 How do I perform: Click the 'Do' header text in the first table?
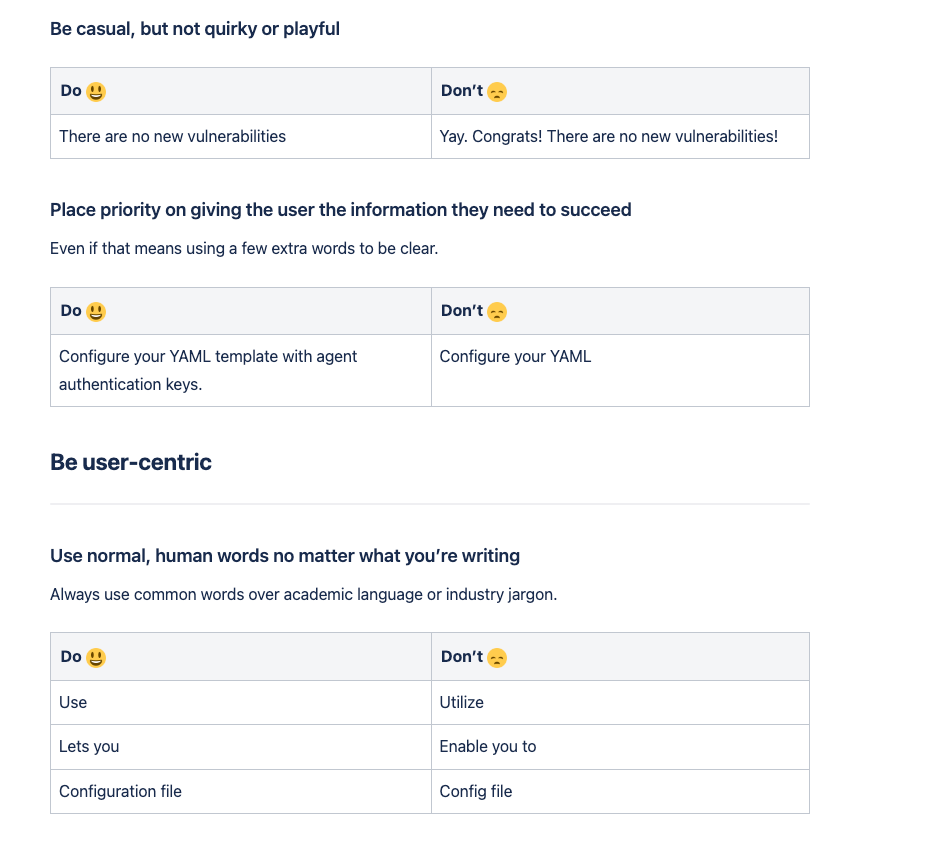click(71, 91)
